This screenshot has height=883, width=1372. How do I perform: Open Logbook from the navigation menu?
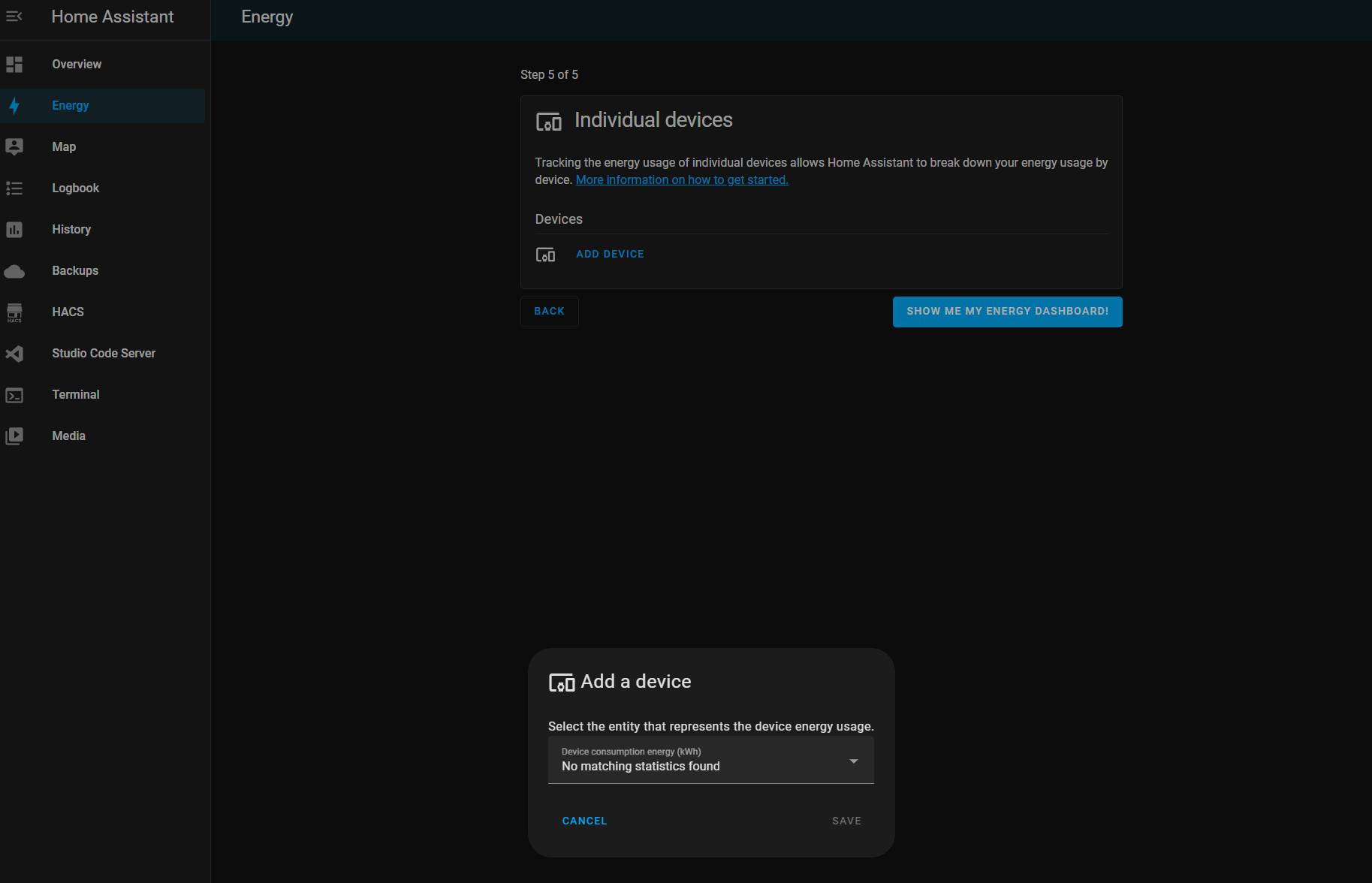tap(75, 188)
